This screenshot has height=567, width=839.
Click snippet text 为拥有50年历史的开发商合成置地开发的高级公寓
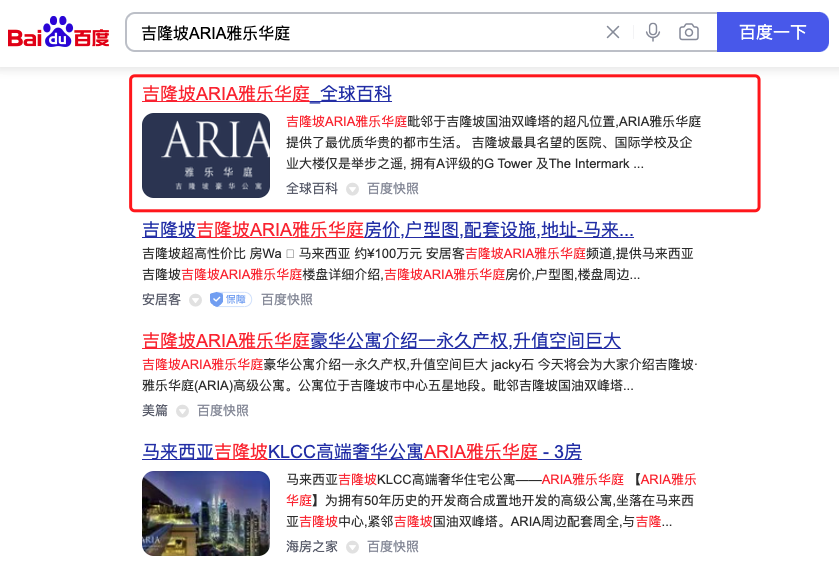click(468, 501)
